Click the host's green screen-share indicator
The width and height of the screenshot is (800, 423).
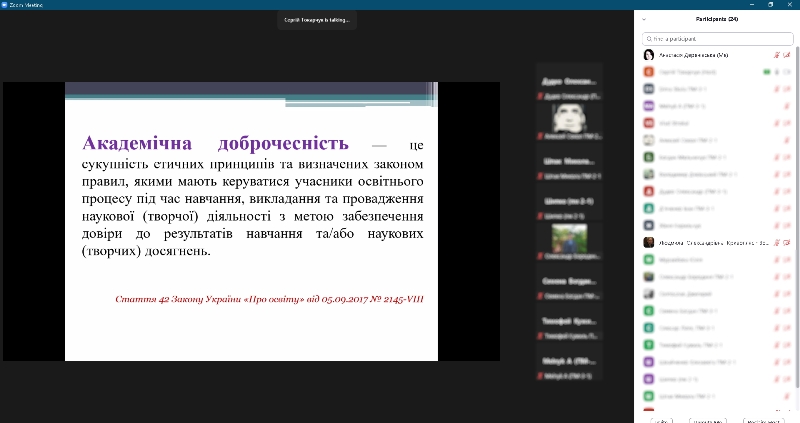(x=766, y=72)
